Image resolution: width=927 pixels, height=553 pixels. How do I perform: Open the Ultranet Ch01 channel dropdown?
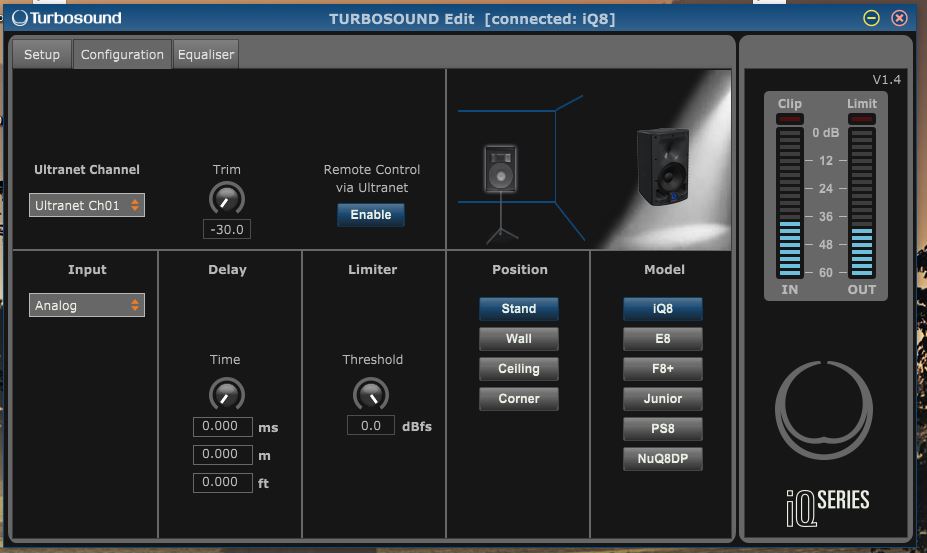pyautogui.click(x=87, y=205)
